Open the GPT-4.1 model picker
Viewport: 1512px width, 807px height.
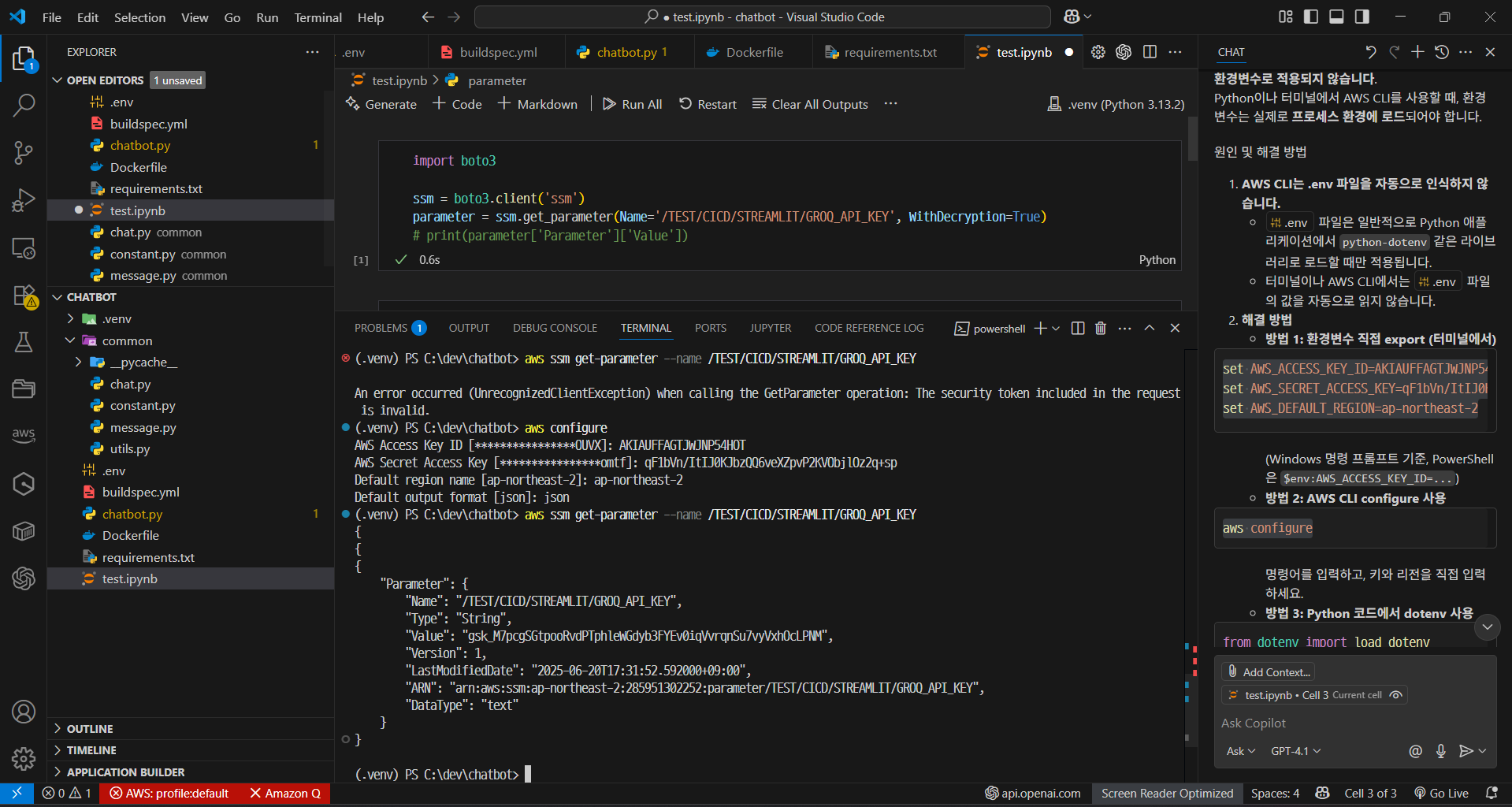tap(1295, 751)
